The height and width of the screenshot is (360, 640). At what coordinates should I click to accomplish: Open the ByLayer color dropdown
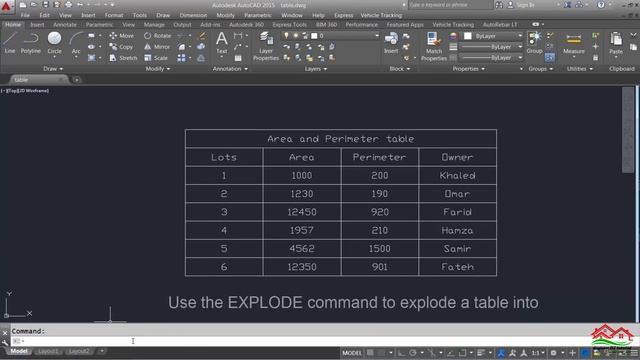pos(520,36)
